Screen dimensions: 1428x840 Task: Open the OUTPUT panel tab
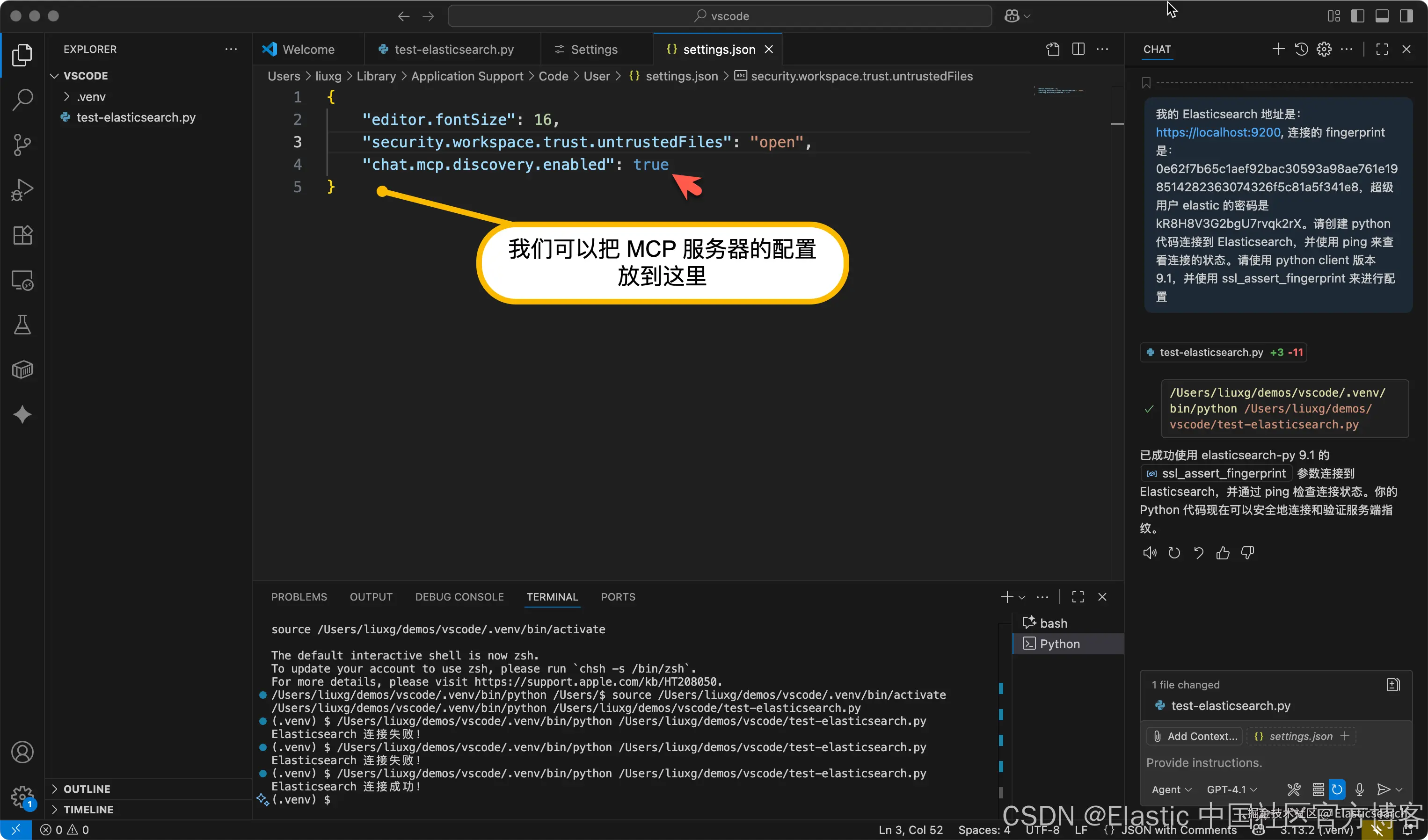click(371, 597)
